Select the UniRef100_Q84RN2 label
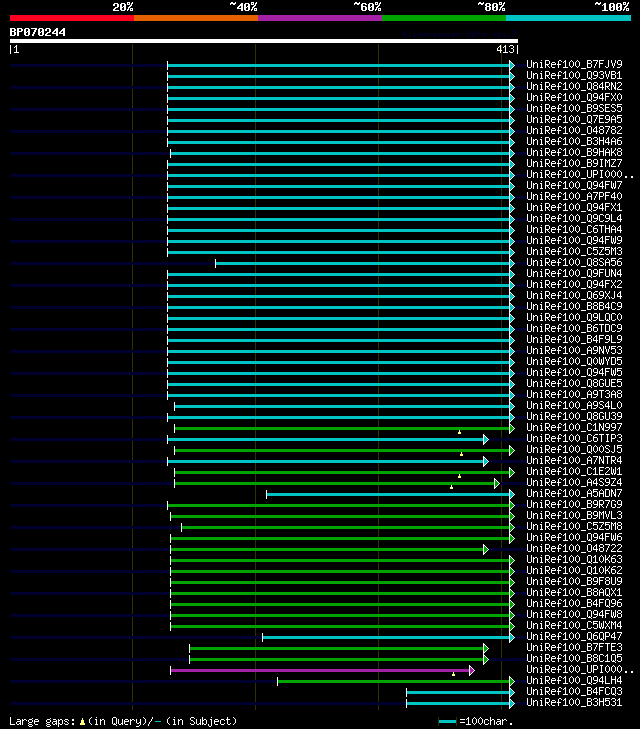Screen dimensions: 640x729 [x=574, y=86]
